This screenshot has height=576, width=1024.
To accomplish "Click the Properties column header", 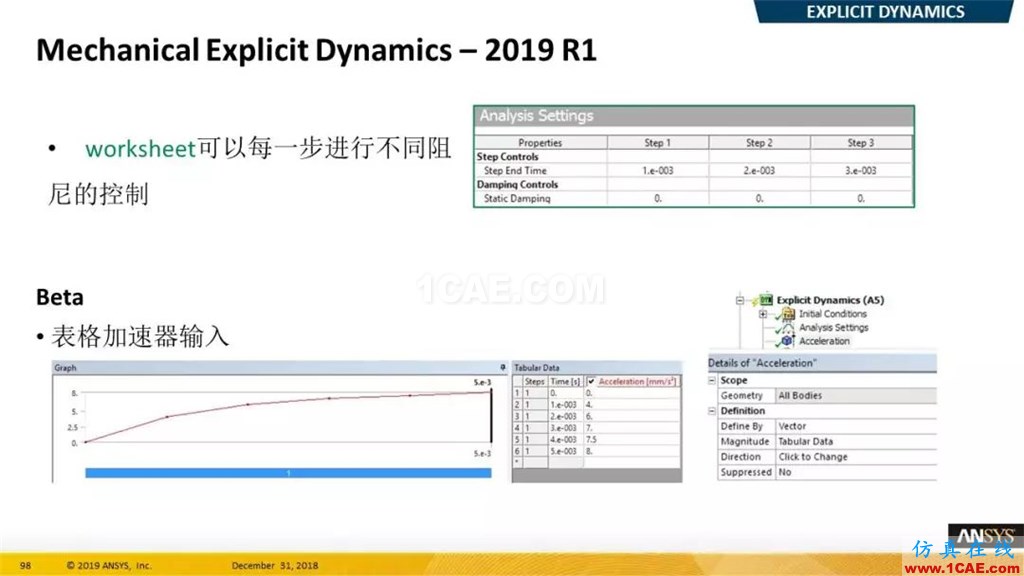I will point(540,142).
